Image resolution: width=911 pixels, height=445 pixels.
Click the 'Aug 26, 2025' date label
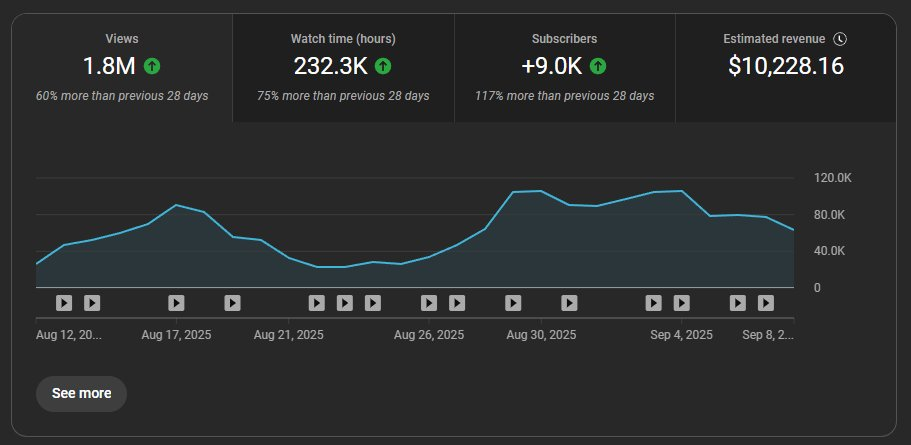pyautogui.click(x=429, y=335)
